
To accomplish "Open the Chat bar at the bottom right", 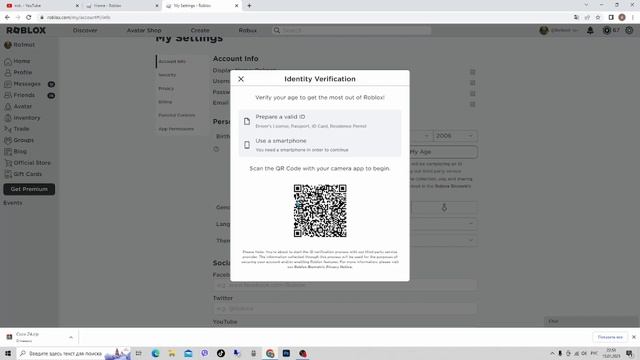I will click(x=591, y=321).
